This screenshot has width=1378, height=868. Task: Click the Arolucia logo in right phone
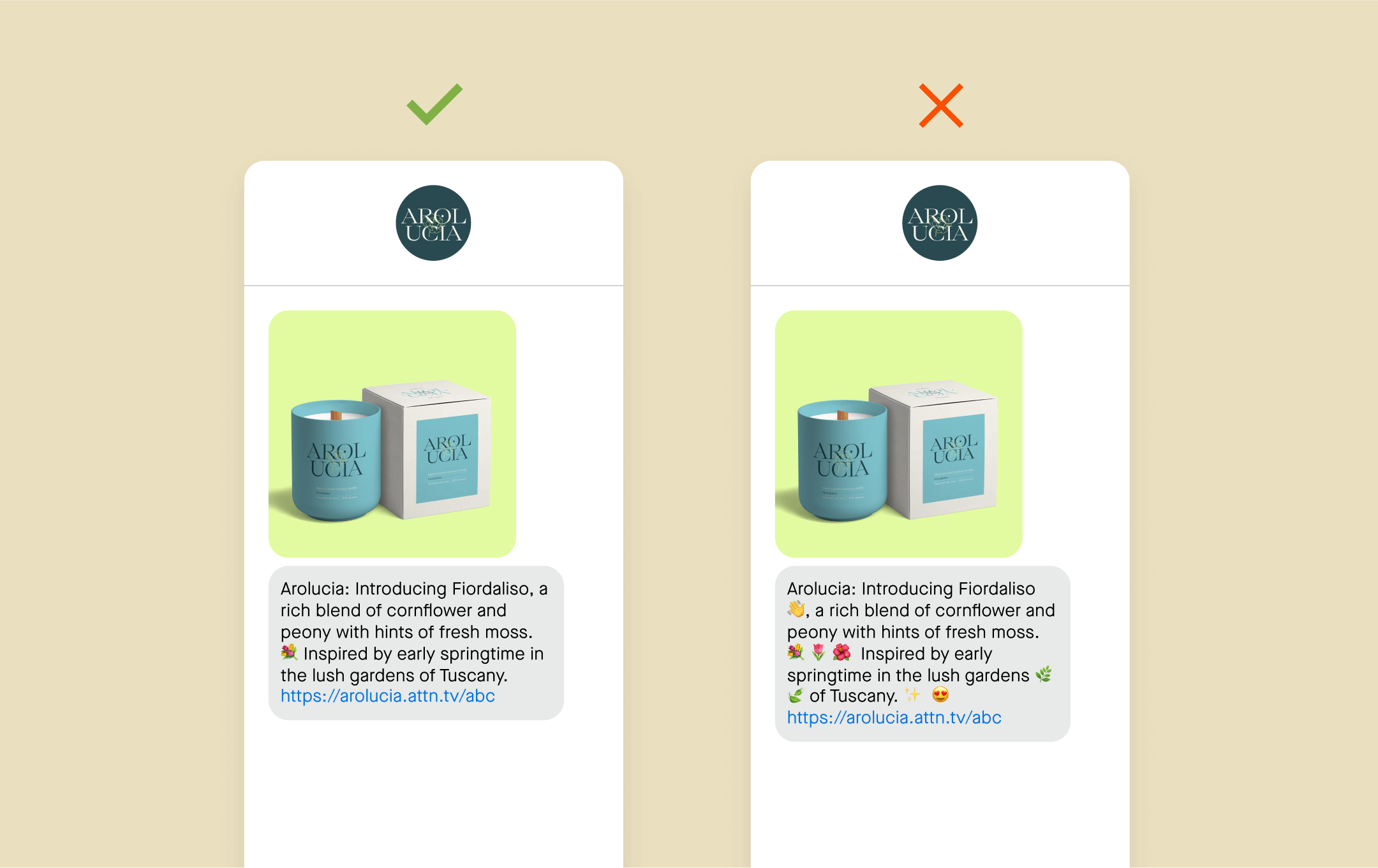click(x=940, y=223)
